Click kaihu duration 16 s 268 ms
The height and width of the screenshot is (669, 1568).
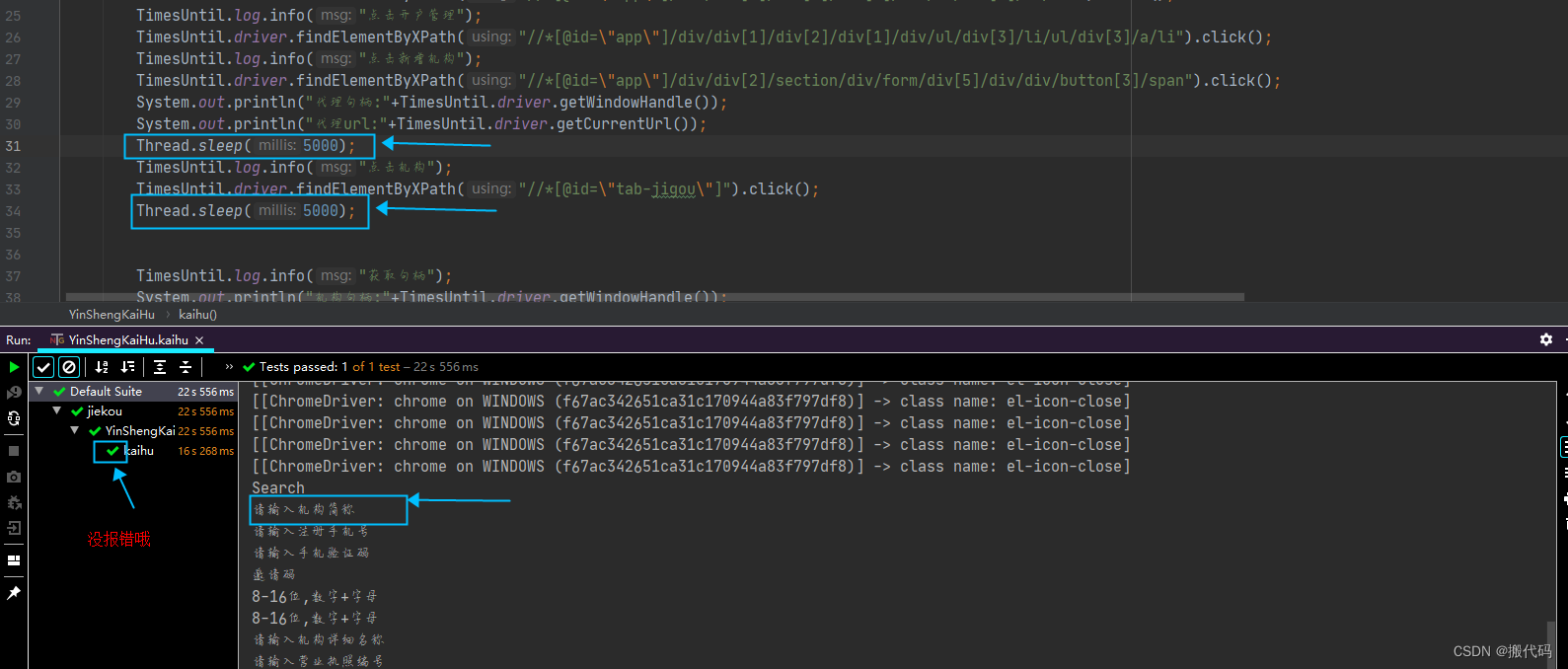click(x=205, y=451)
